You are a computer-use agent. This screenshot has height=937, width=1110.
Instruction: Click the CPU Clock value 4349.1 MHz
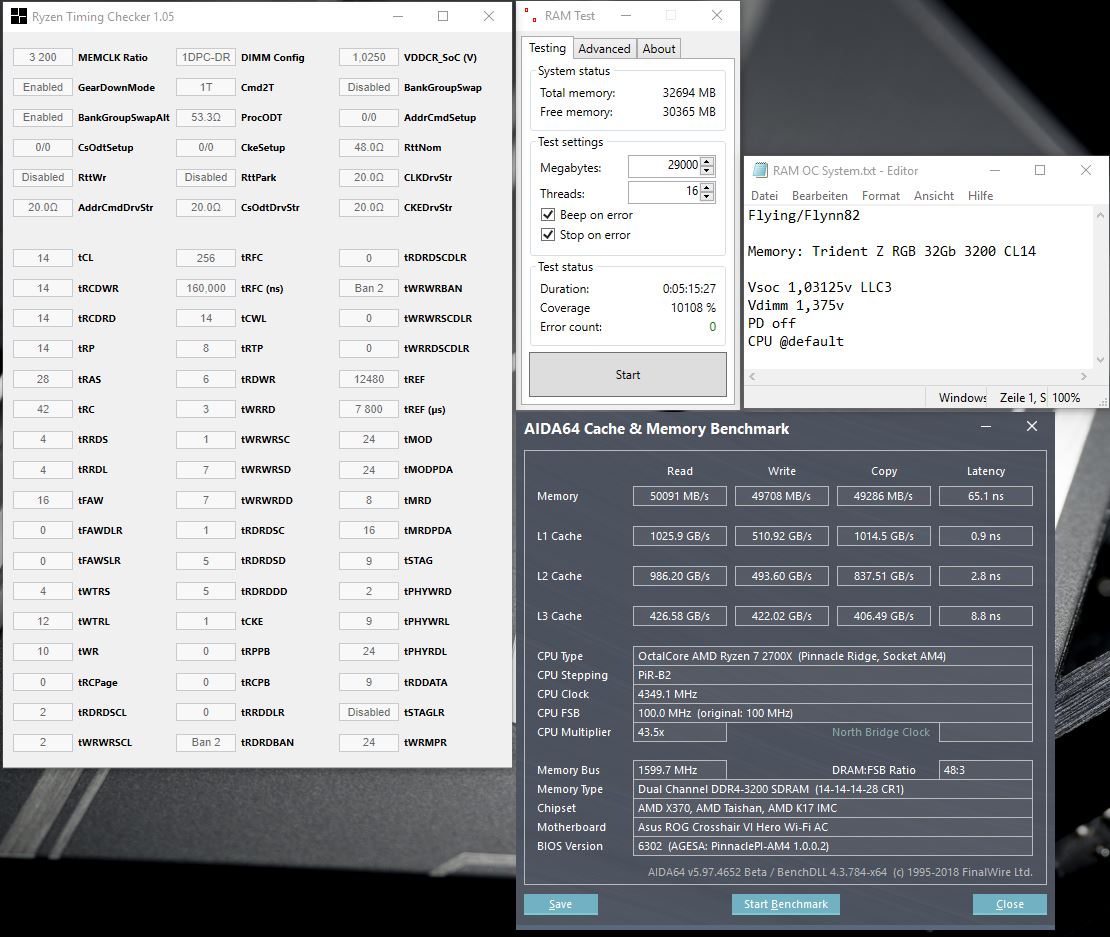pyautogui.click(x=832, y=694)
